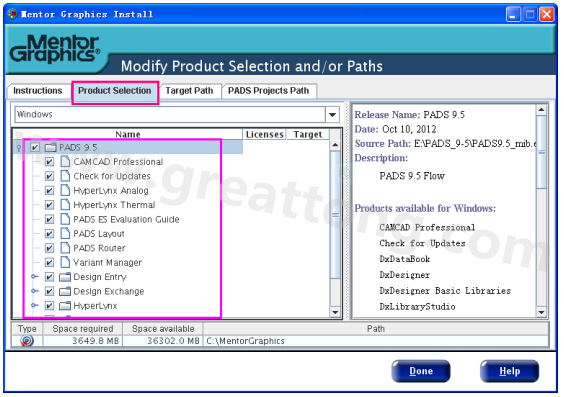564x397 pixels.
Task: Switch to the Target Path tab
Action: pyautogui.click(x=190, y=91)
